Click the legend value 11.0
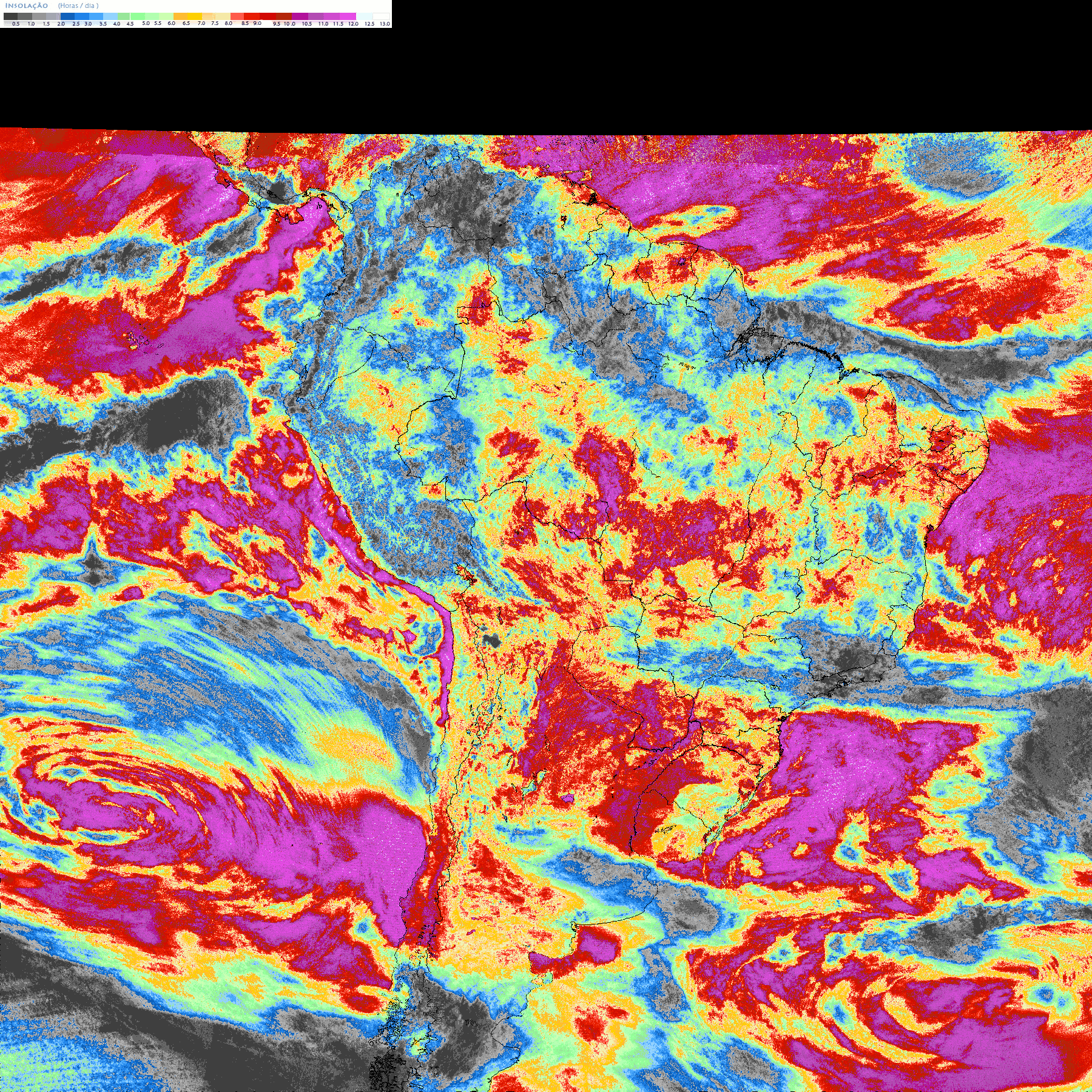1092x1092 pixels. coord(323,24)
